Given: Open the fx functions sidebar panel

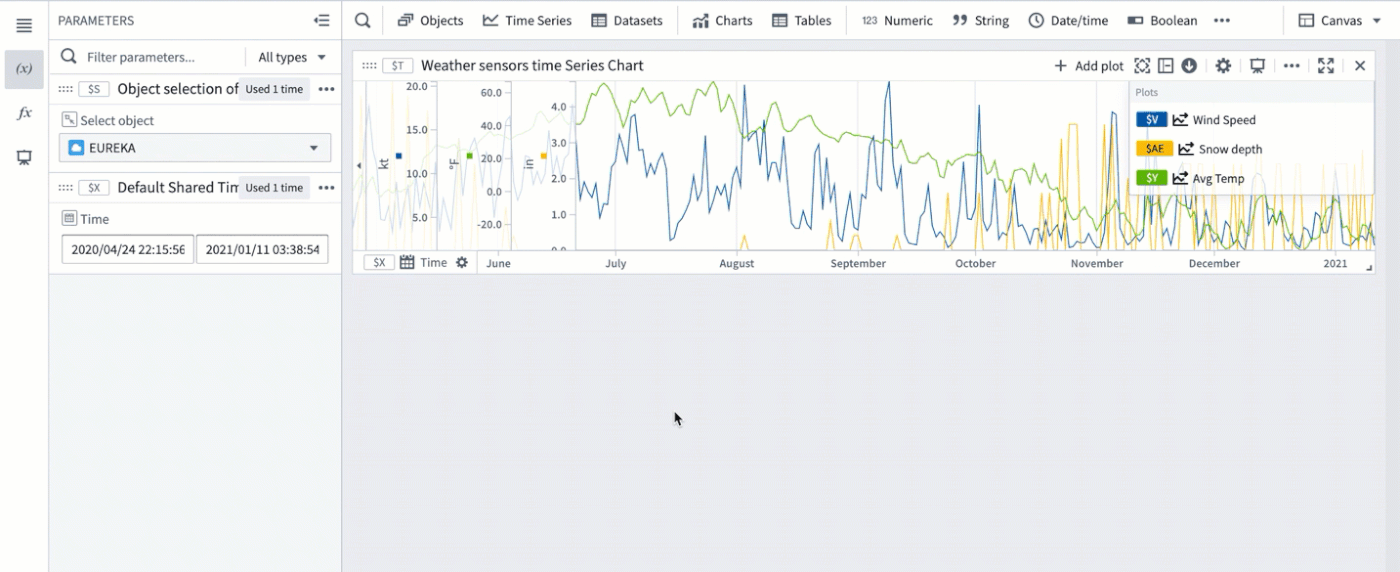Looking at the screenshot, I should tap(24, 113).
